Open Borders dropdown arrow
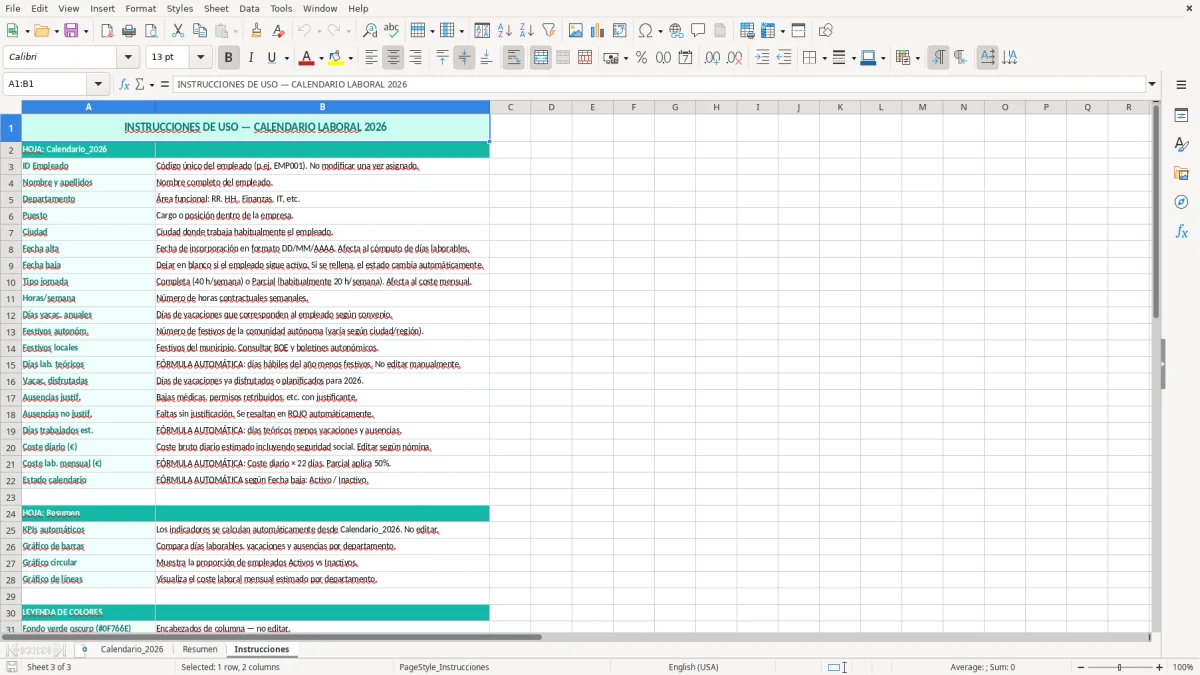Viewport: 1200px width, 675px height. pos(824,58)
